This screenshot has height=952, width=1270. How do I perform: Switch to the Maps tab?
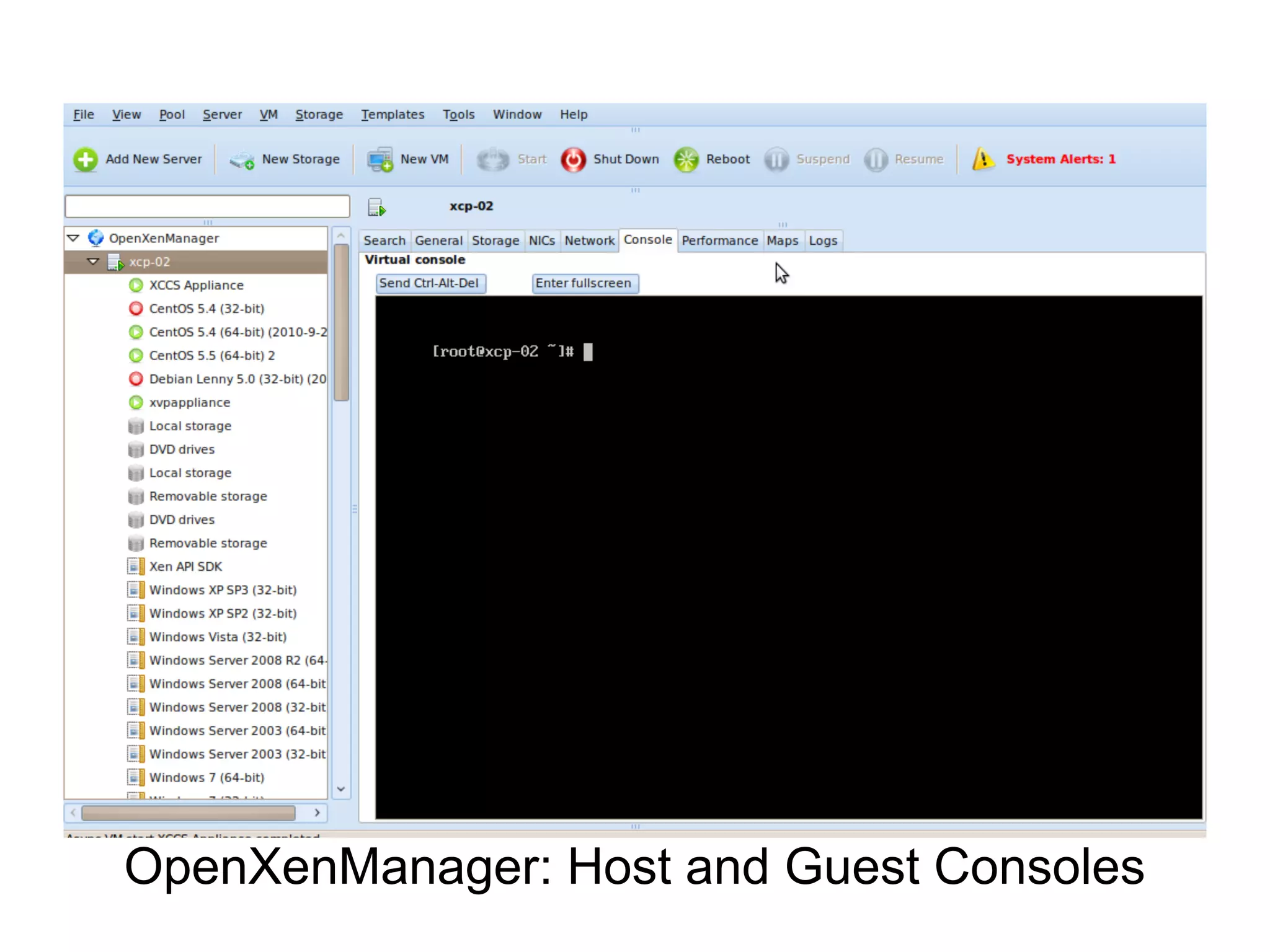click(783, 240)
